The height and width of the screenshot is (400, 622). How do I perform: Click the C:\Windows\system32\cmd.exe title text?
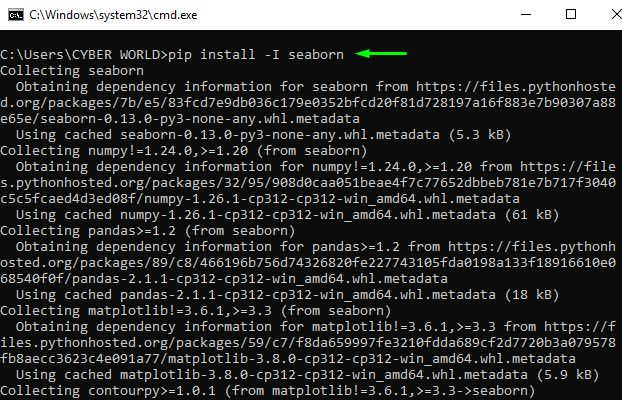[x=113, y=15]
